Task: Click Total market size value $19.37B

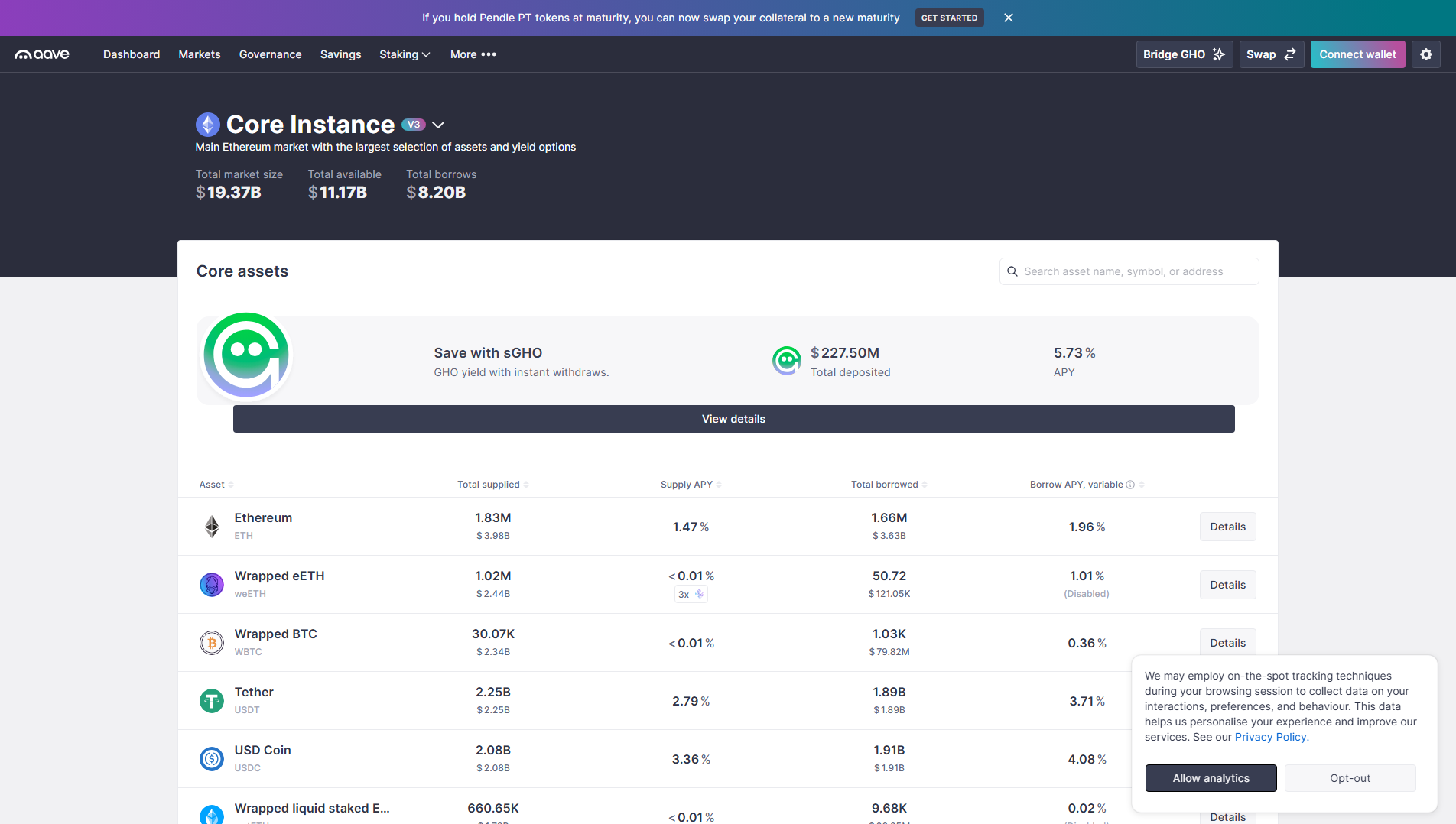Action: tap(229, 193)
